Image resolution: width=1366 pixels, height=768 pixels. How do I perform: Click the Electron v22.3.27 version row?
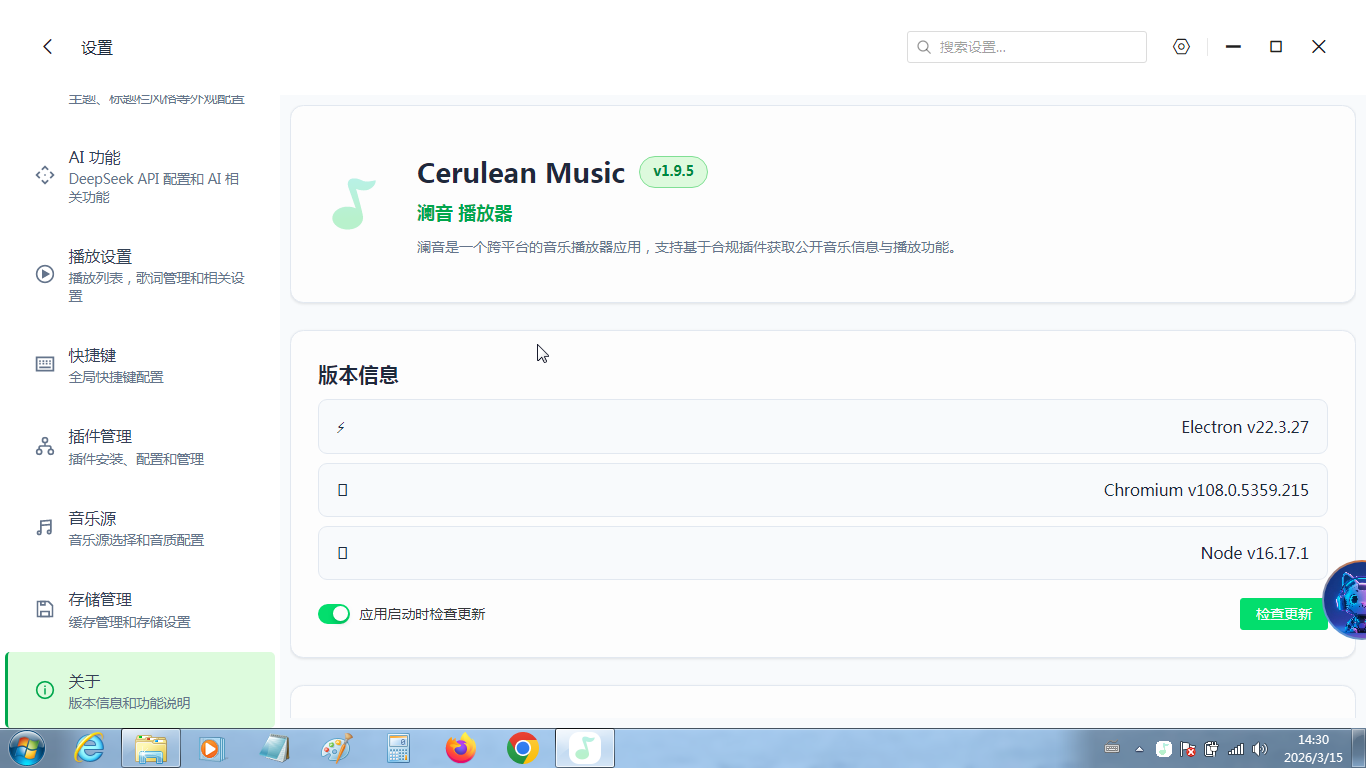coord(822,427)
